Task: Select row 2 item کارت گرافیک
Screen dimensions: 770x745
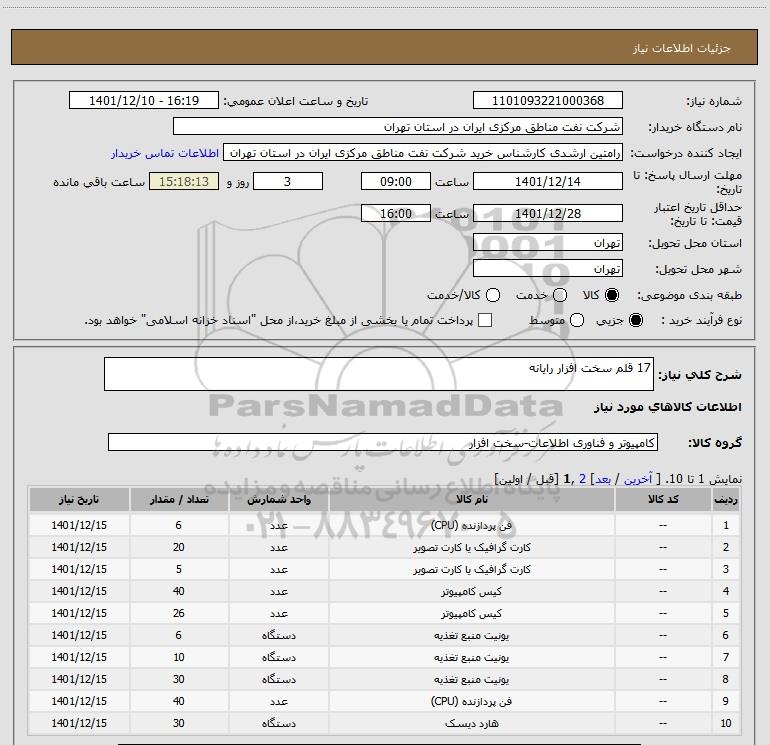Action: (x=471, y=547)
